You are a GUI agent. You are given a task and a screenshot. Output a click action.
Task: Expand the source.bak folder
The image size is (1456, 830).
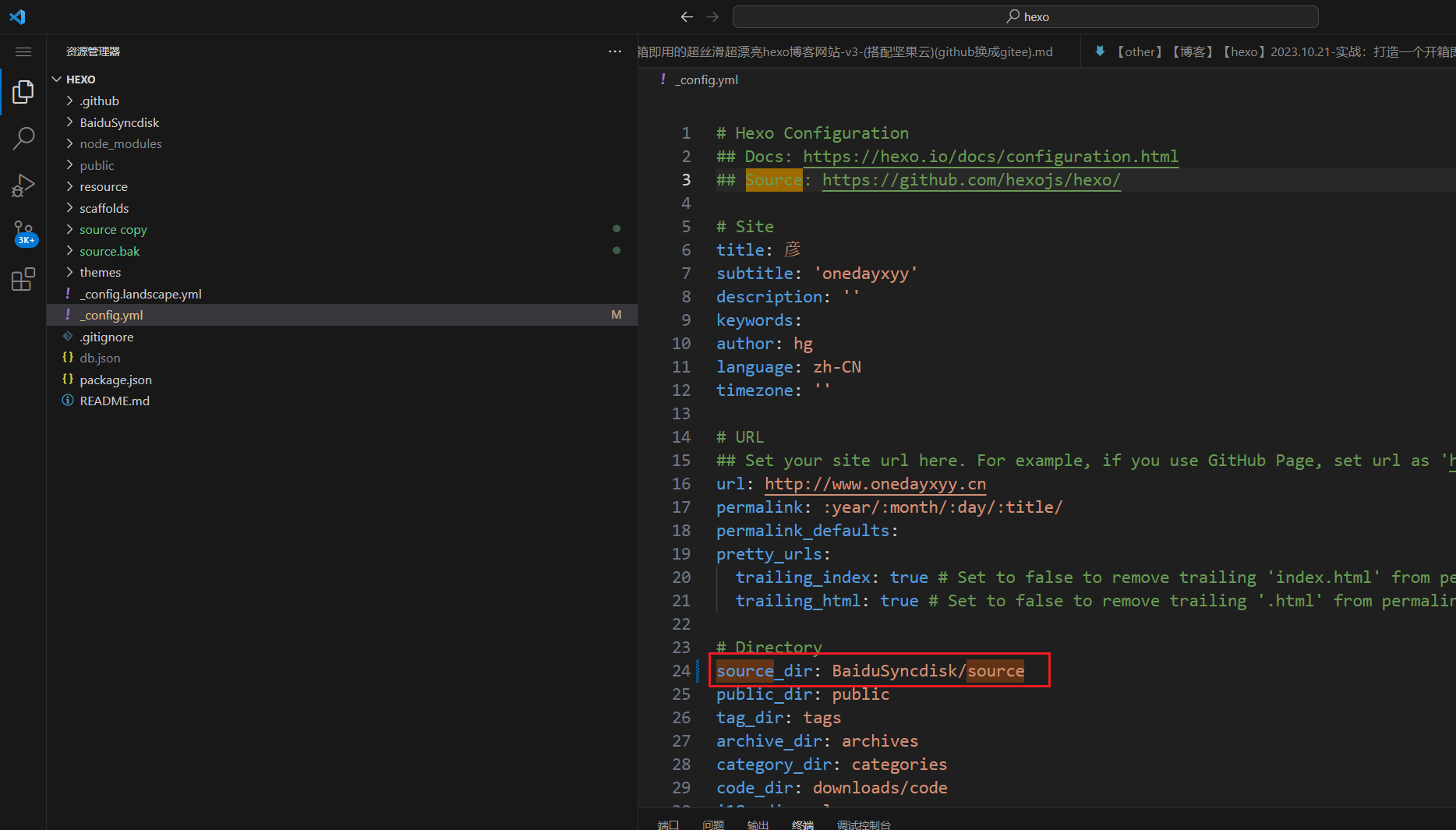pyautogui.click(x=343, y=251)
